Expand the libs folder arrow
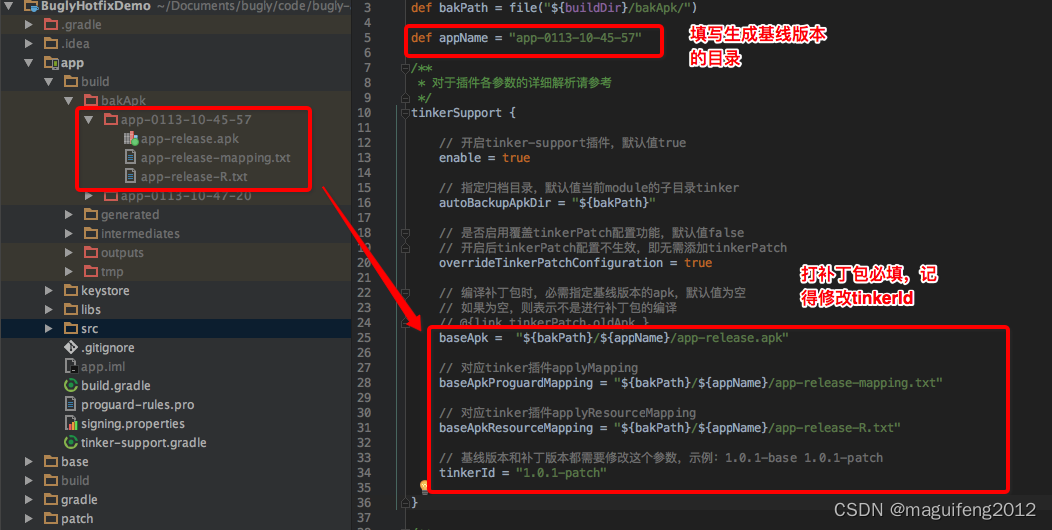Image resolution: width=1052 pixels, height=530 pixels. 48,309
